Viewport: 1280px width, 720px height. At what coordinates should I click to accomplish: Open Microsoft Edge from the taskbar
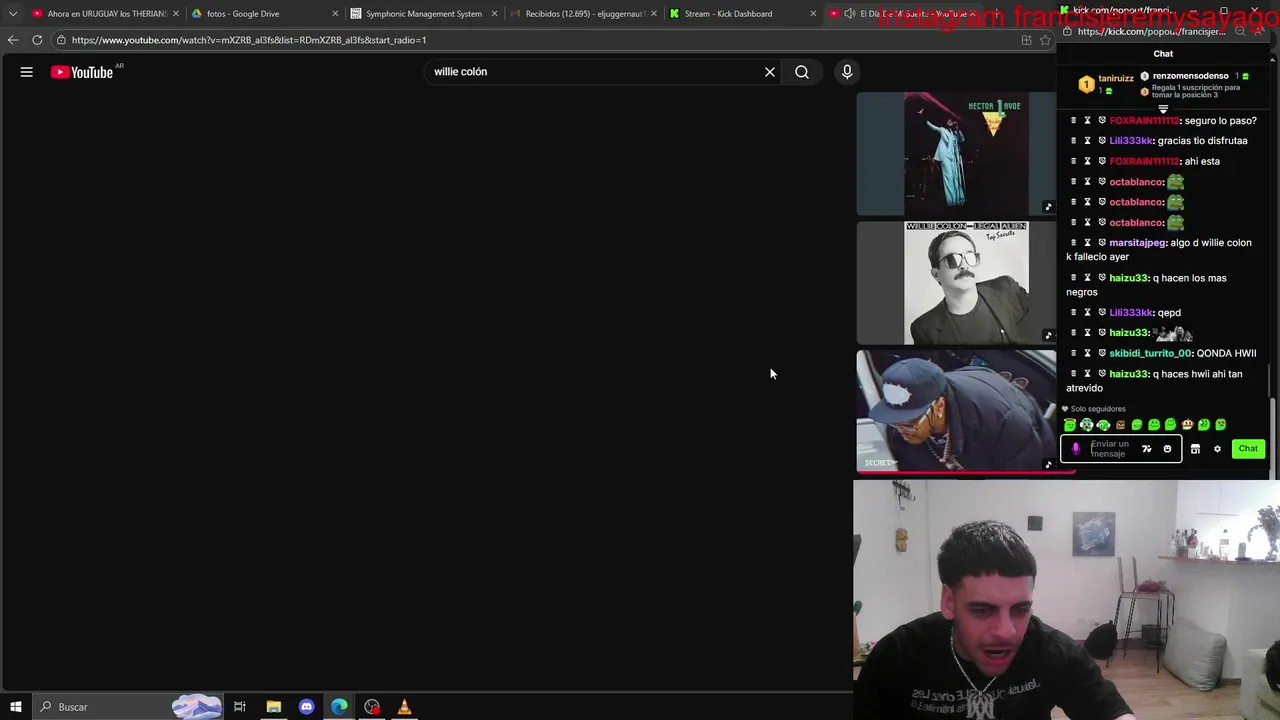click(x=339, y=707)
